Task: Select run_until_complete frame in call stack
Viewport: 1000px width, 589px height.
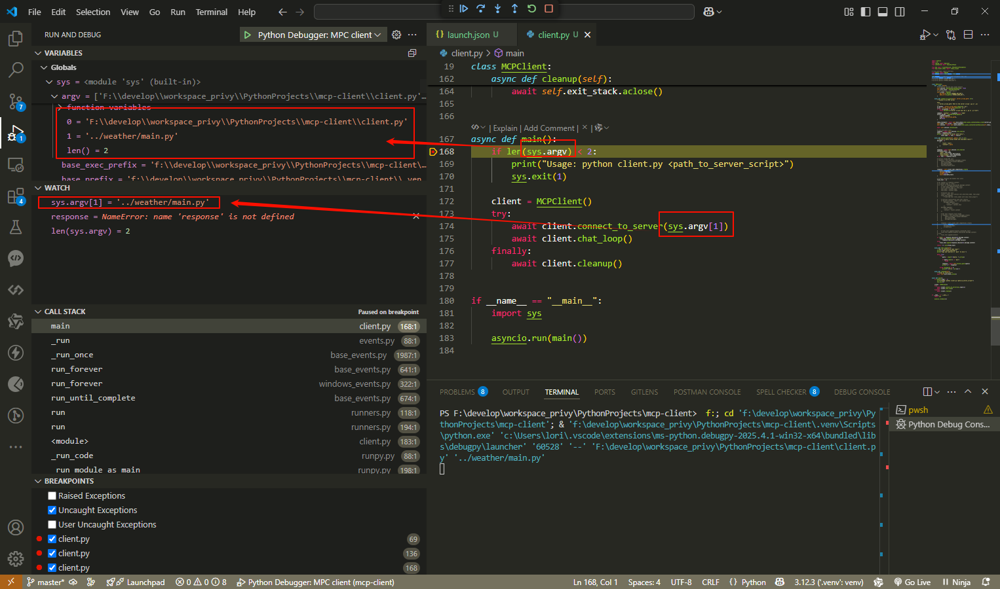Action: tap(92, 398)
